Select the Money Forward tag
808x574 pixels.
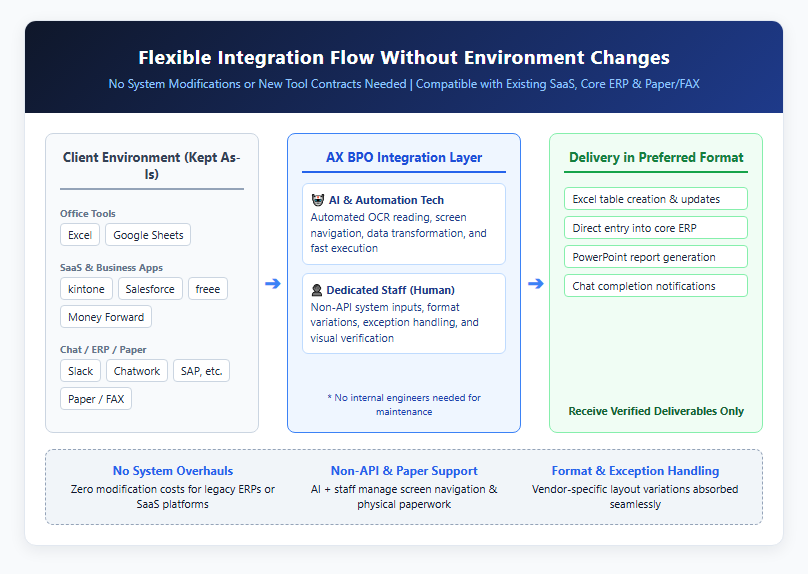click(x=106, y=317)
